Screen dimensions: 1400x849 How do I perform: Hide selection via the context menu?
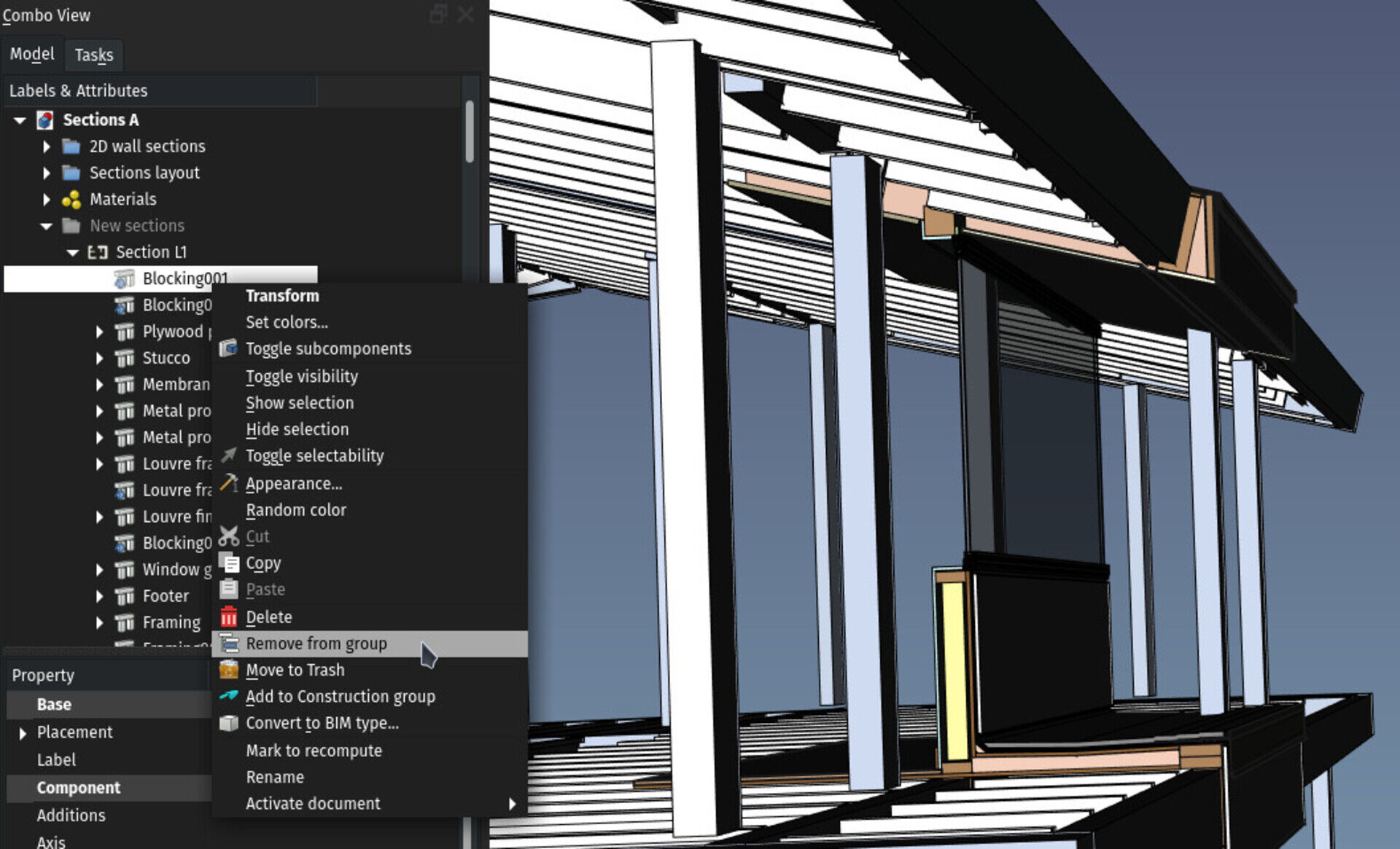(x=297, y=429)
